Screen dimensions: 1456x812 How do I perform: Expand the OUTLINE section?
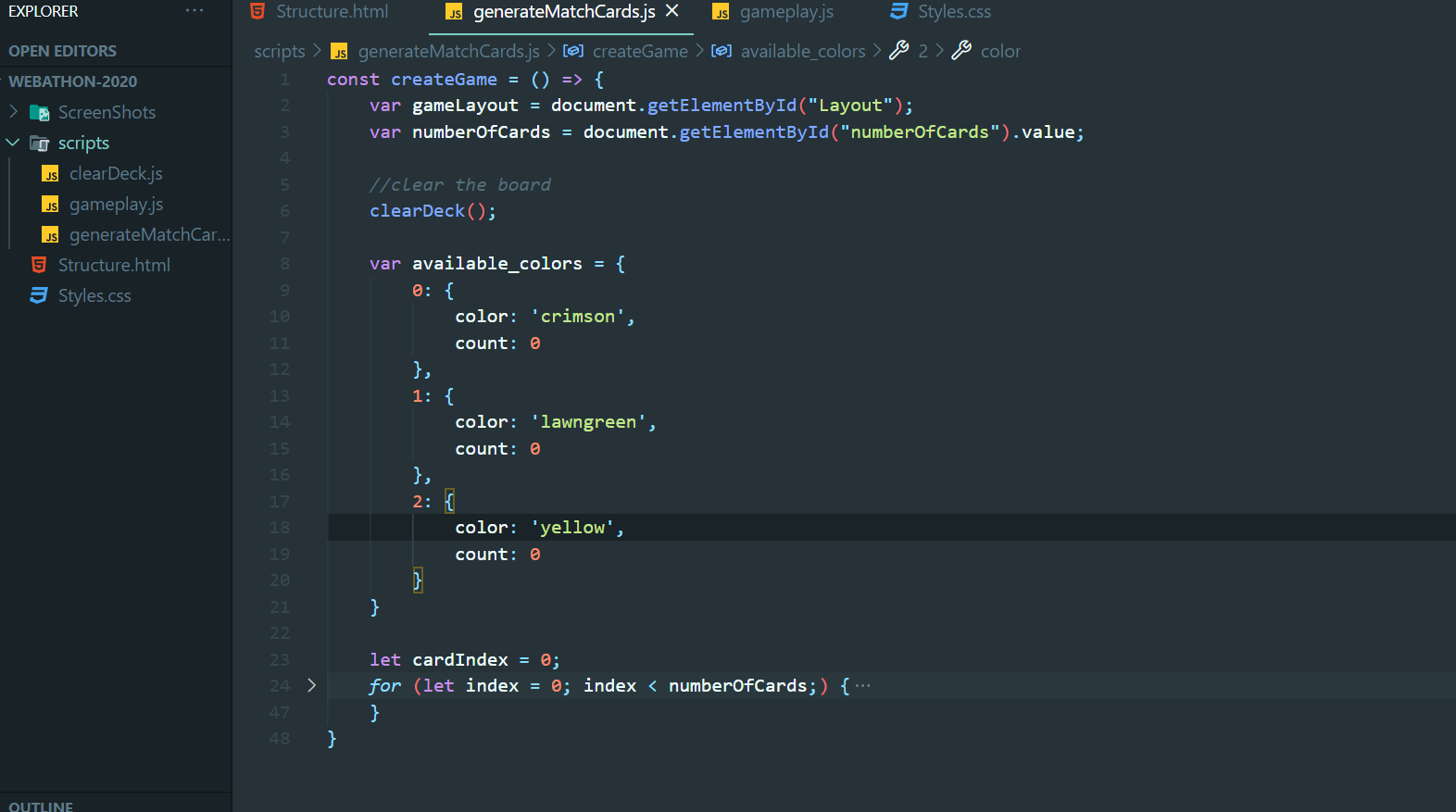pyautogui.click(x=41, y=806)
